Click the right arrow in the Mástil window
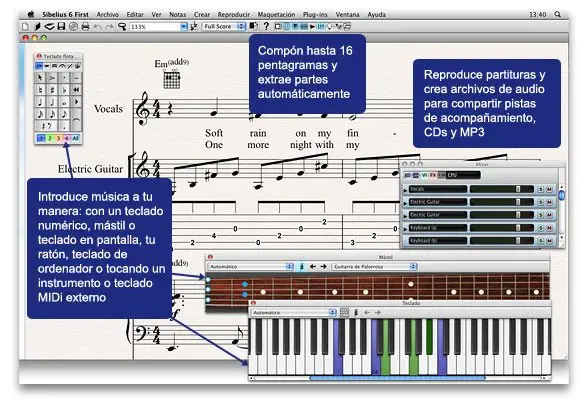This screenshot has height=400, width=588. 324,267
